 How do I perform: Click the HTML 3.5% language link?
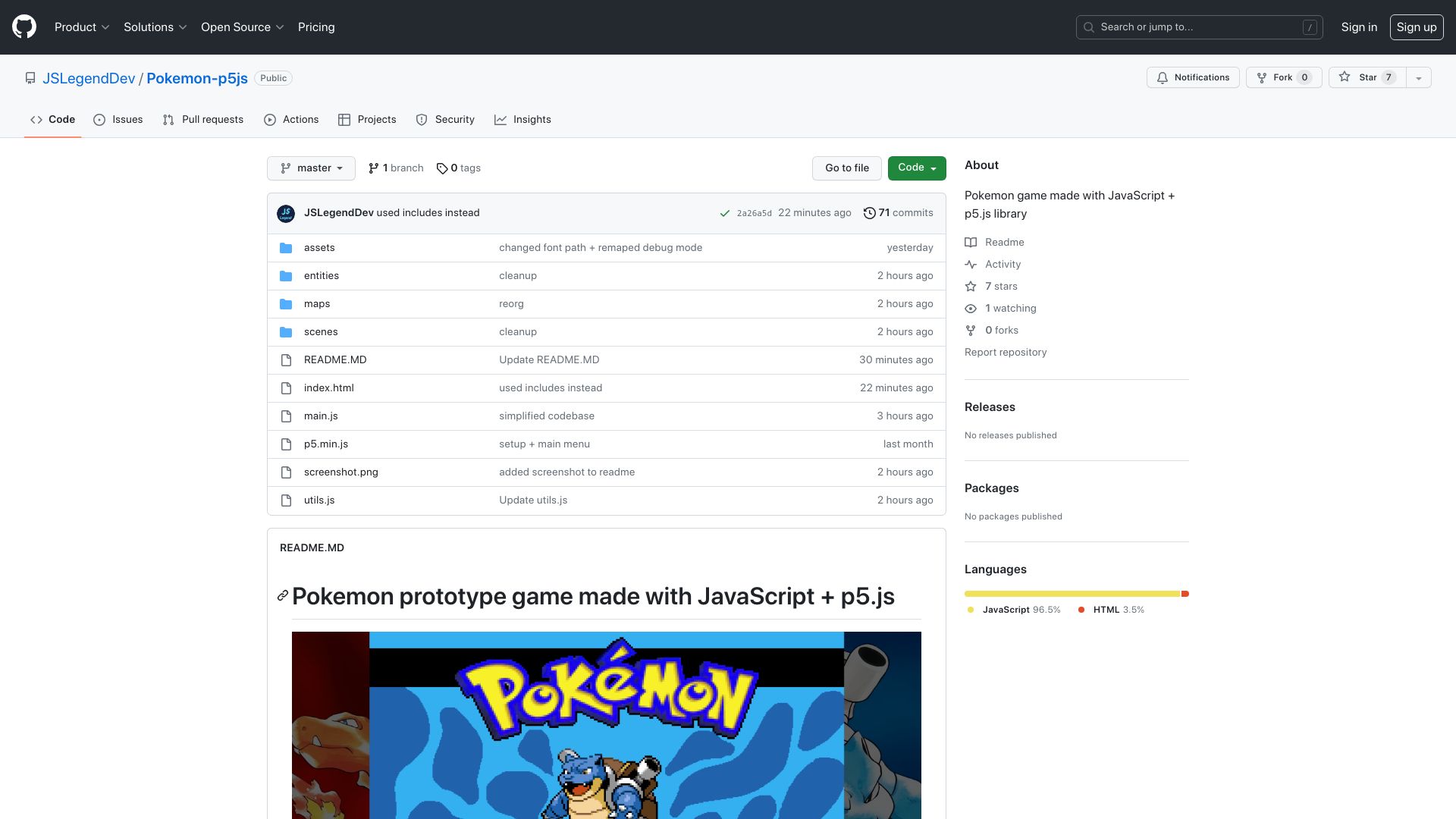pyautogui.click(x=1111, y=610)
